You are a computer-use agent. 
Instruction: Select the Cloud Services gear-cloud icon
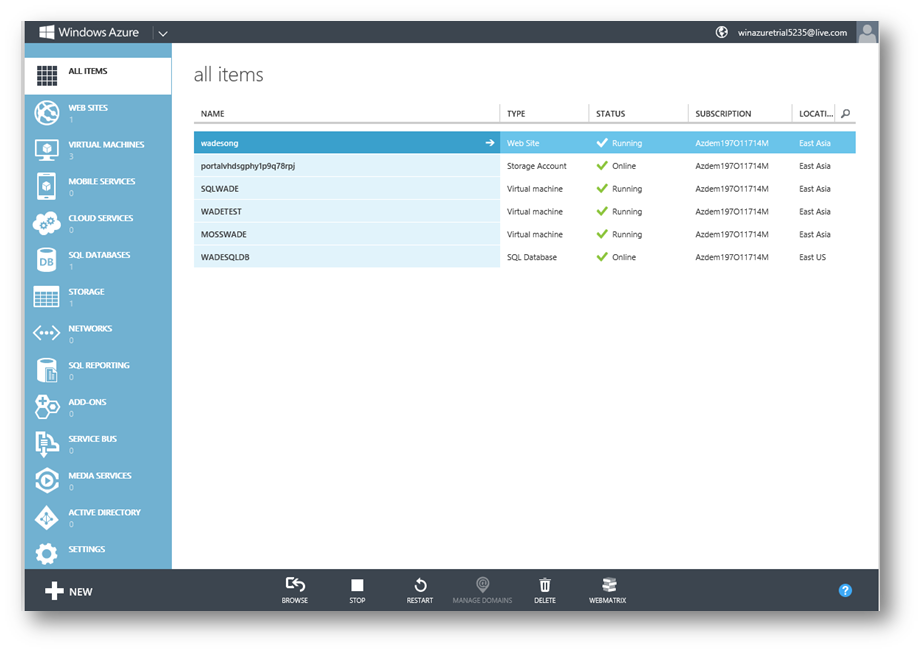click(46, 223)
